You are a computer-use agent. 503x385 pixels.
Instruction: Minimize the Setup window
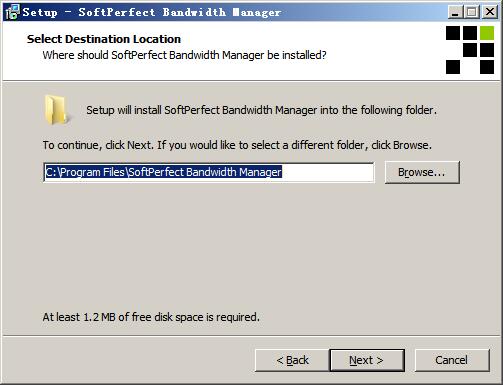455,12
